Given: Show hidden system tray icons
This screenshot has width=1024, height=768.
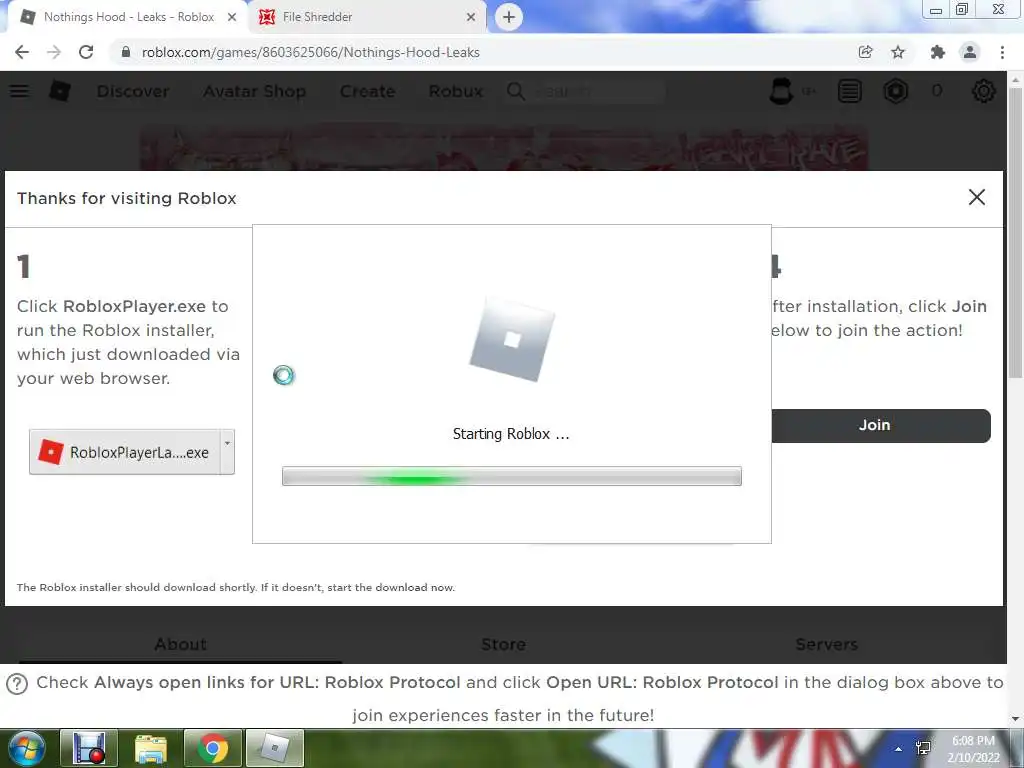Looking at the screenshot, I should [899, 749].
